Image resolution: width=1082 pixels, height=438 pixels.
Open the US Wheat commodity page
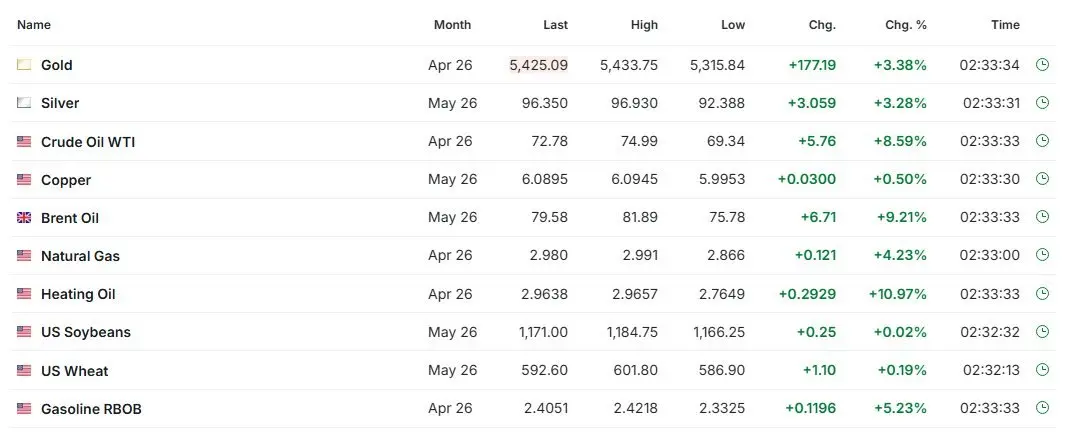75,371
